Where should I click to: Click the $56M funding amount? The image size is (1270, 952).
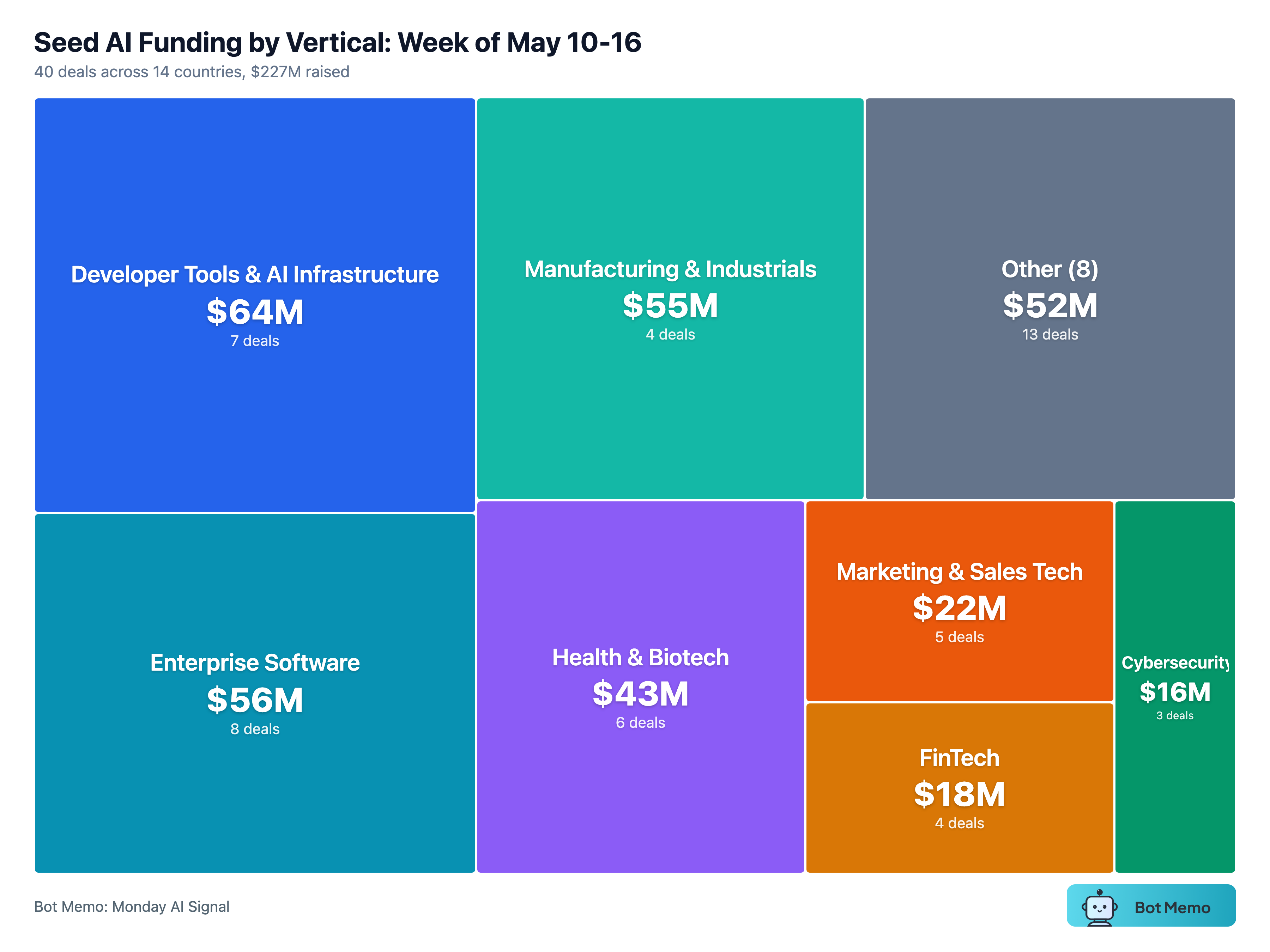click(x=255, y=700)
